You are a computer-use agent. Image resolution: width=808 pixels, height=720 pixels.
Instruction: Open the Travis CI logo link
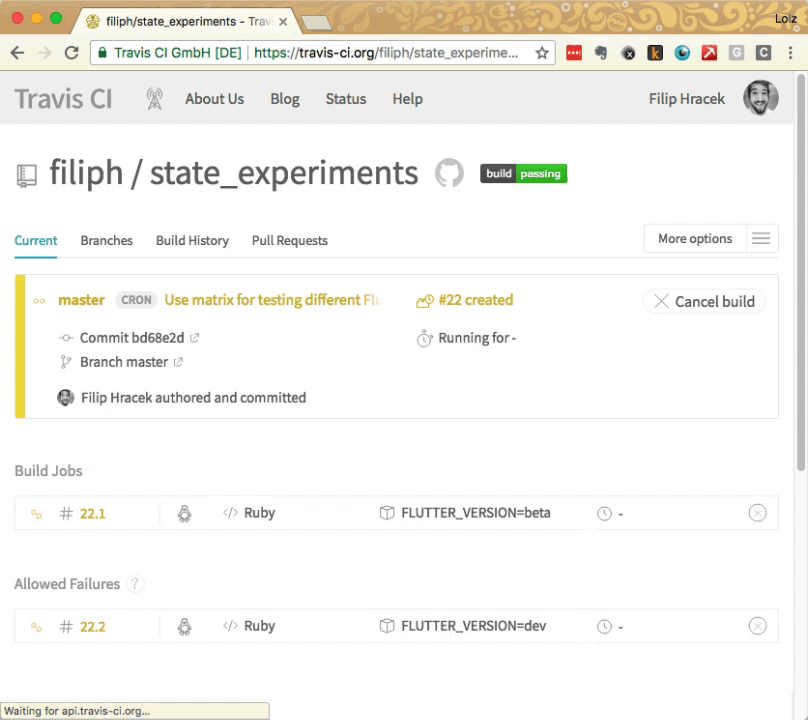click(x=63, y=98)
